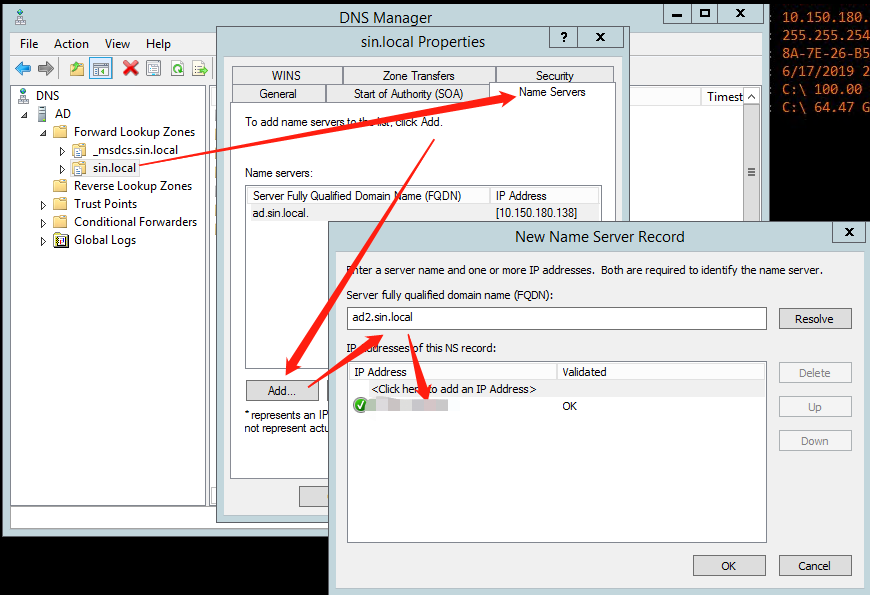Click the Trust Points folder icon
Viewport: 870px width, 595px height.
pos(60,204)
